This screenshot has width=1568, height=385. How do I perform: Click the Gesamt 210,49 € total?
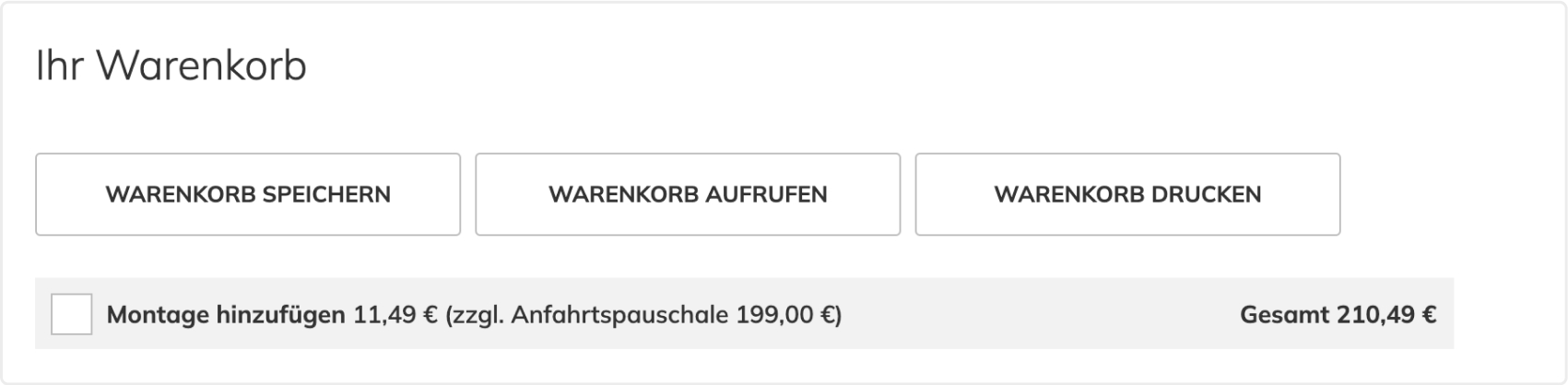pyautogui.click(x=1338, y=315)
